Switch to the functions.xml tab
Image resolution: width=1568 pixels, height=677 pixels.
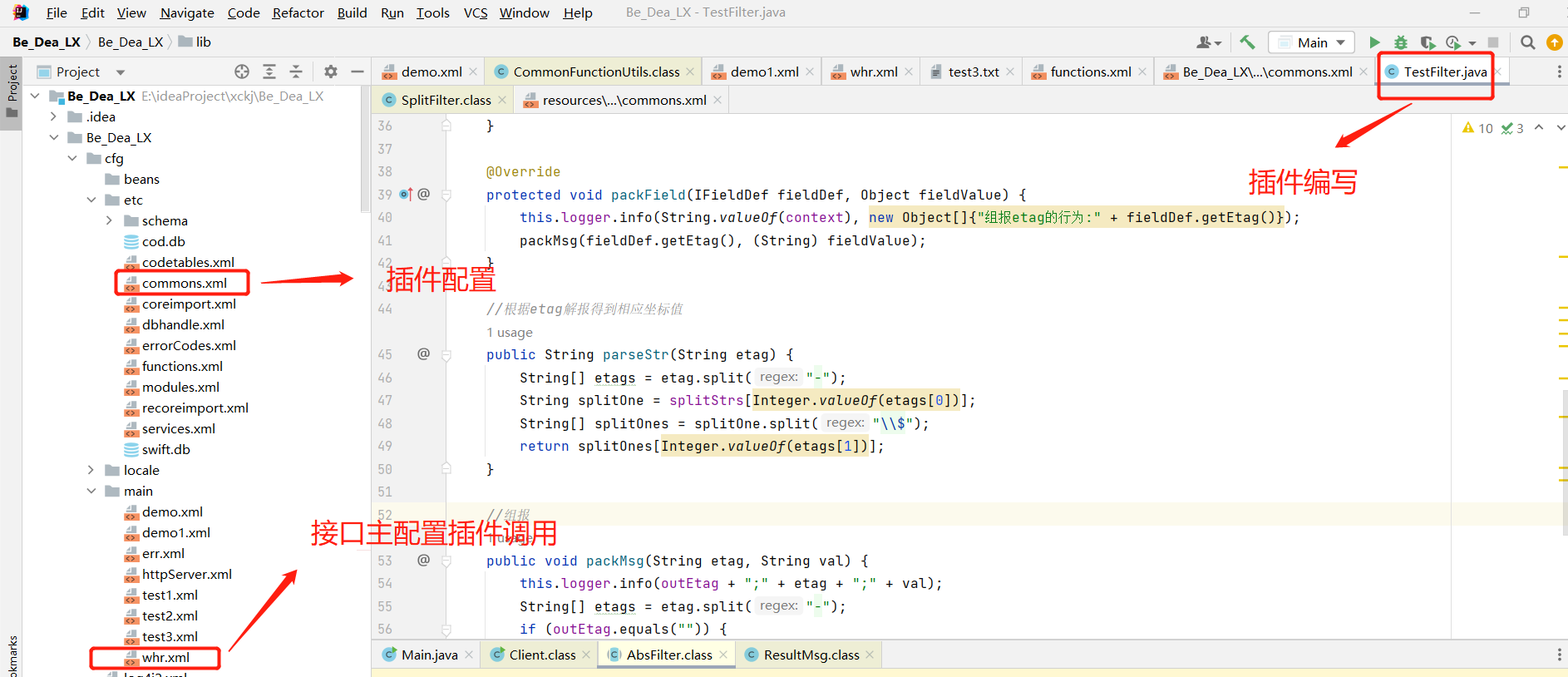pos(1091,72)
